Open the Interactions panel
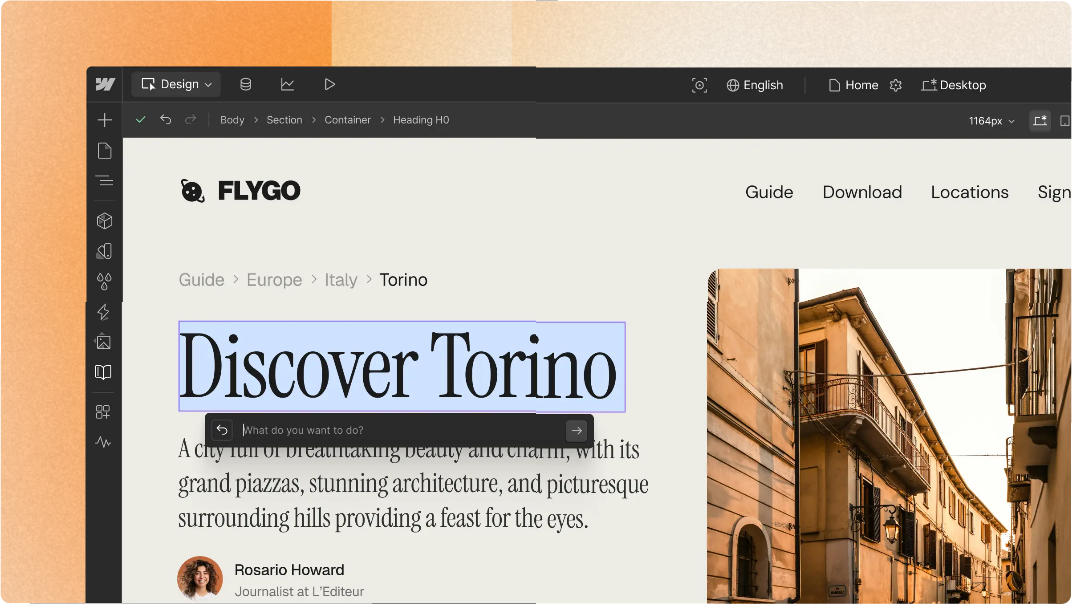Viewport: 1072px width, 604px height. click(104, 311)
